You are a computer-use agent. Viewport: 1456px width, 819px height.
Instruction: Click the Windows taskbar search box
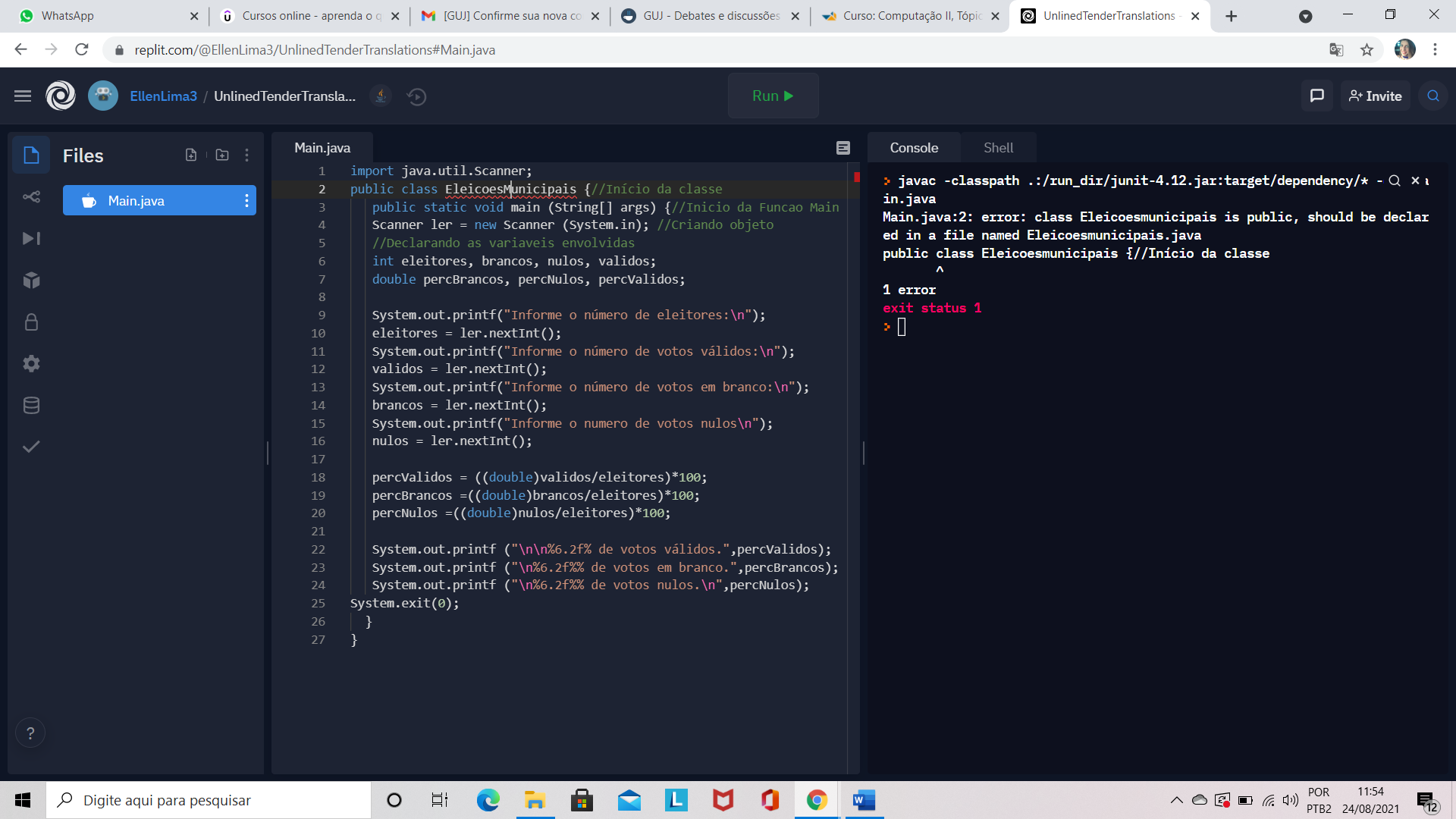209,800
